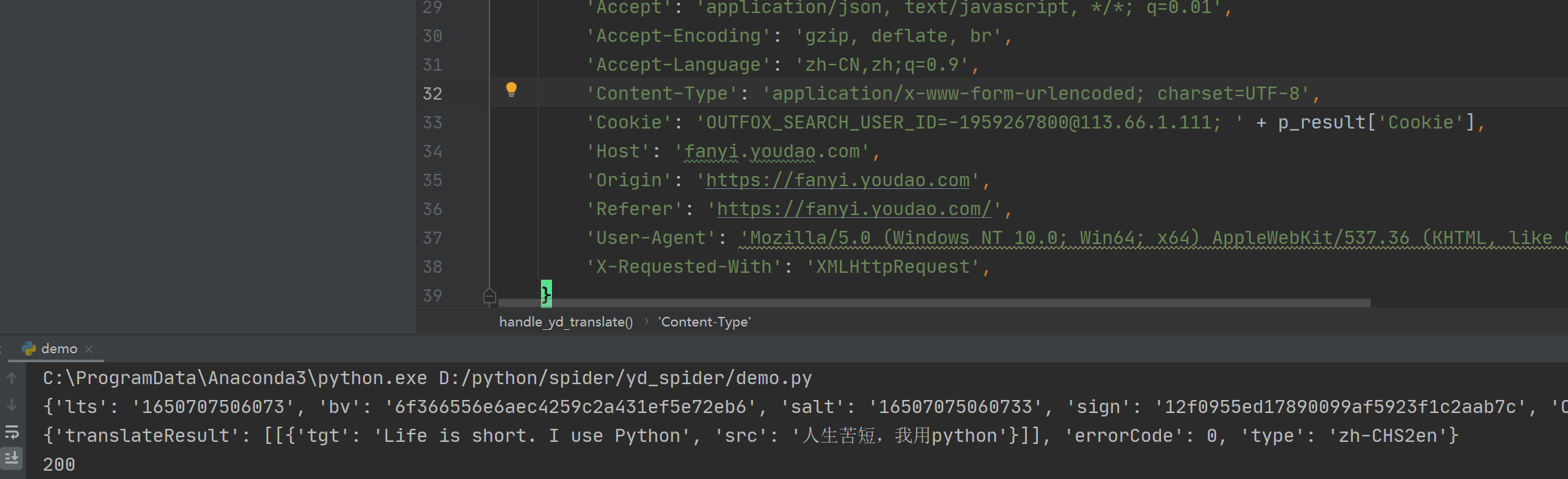Toggle scroll to end icon in console
The image size is (1568, 479).
[x=12, y=458]
